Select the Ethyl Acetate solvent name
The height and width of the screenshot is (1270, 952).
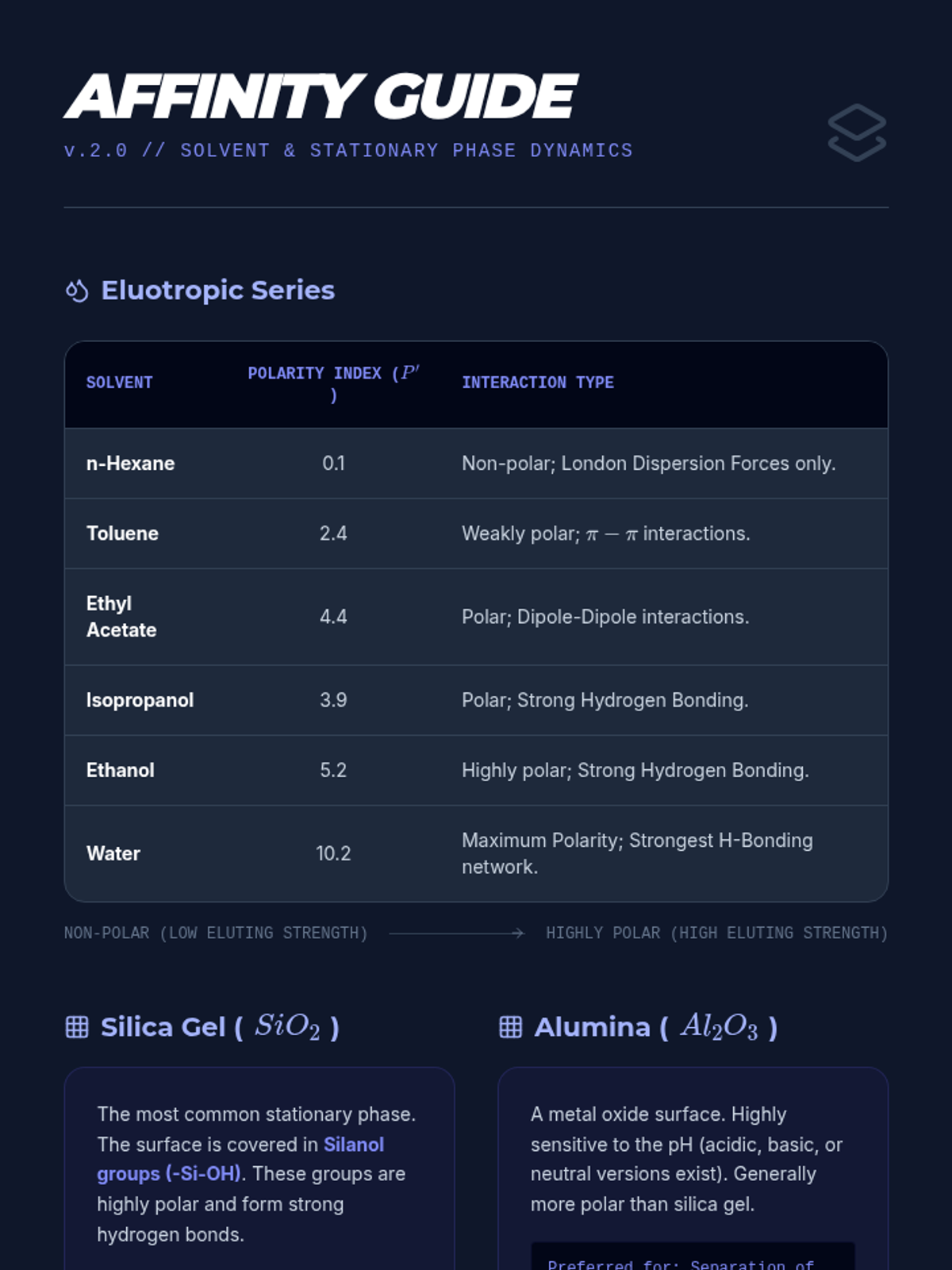click(121, 617)
